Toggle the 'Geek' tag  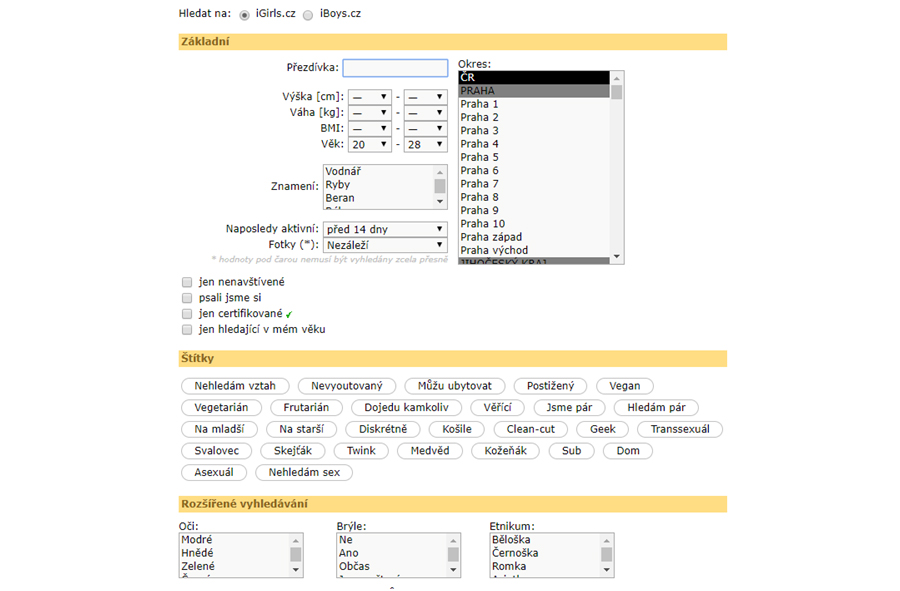(603, 429)
